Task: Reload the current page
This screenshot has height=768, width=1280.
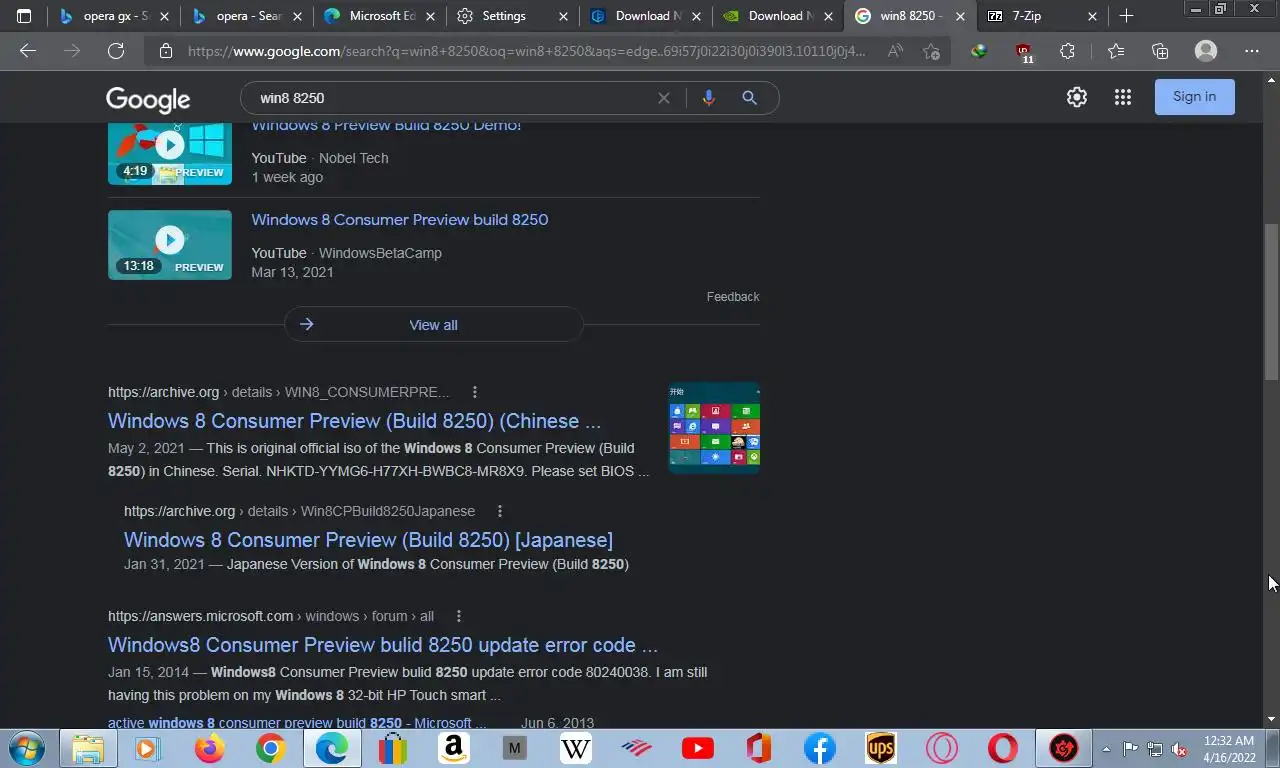Action: coord(116,51)
